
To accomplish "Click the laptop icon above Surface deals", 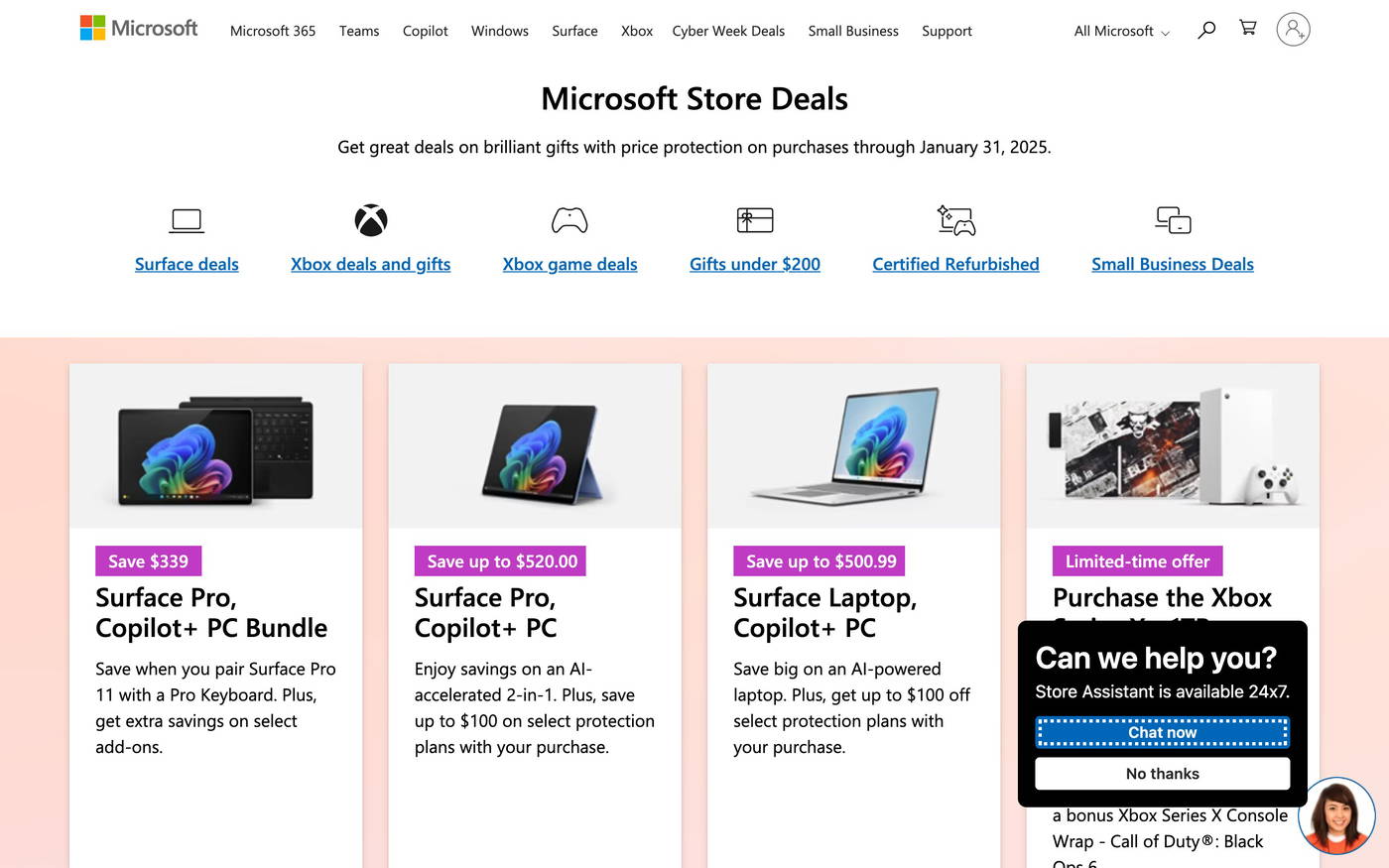I will click(x=187, y=219).
